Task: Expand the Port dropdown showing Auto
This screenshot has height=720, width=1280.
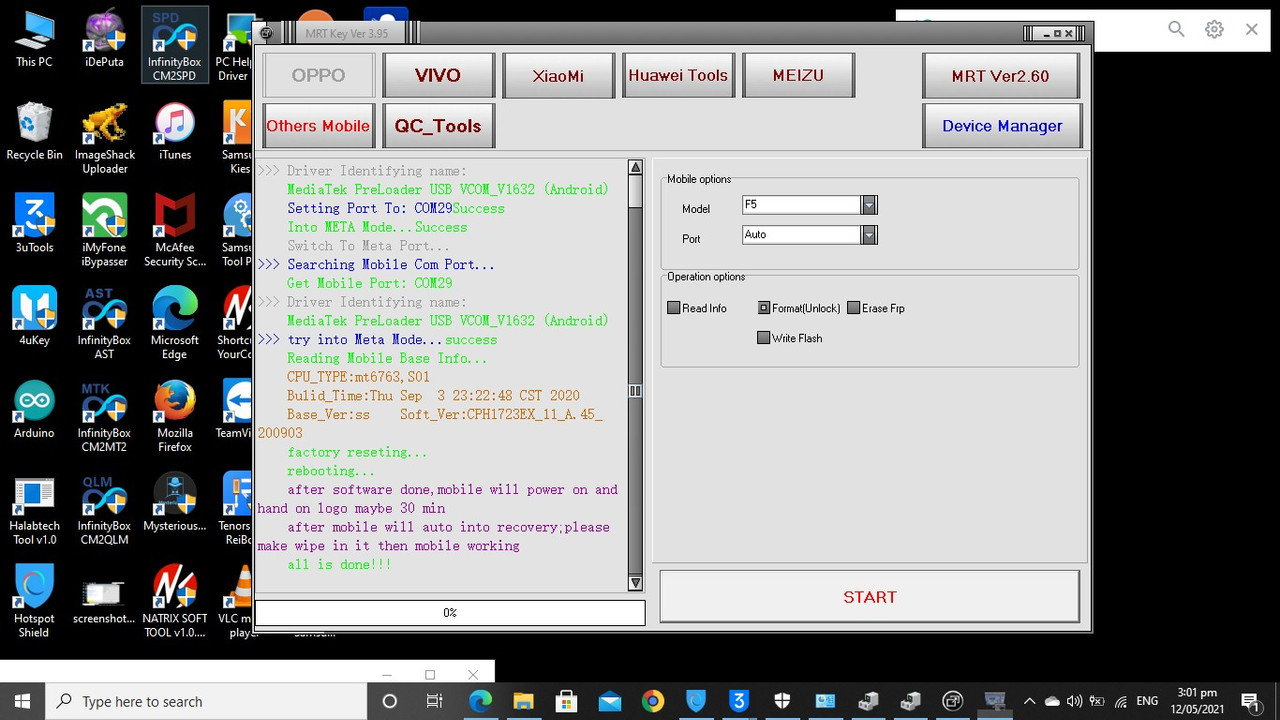Action: [868, 235]
